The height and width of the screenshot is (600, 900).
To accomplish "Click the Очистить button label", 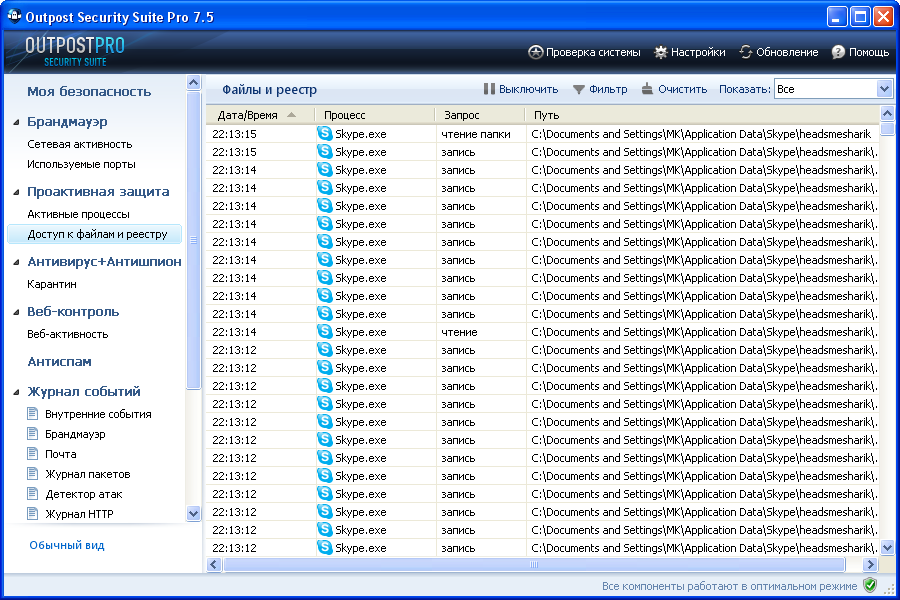I will pyautogui.click(x=682, y=89).
